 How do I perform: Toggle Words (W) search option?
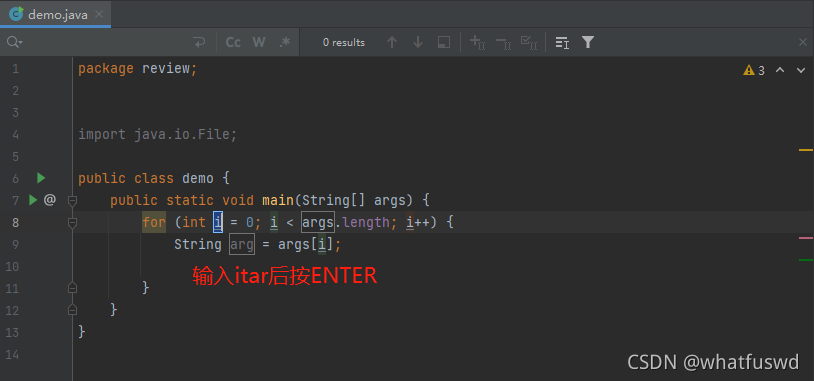[x=259, y=43]
